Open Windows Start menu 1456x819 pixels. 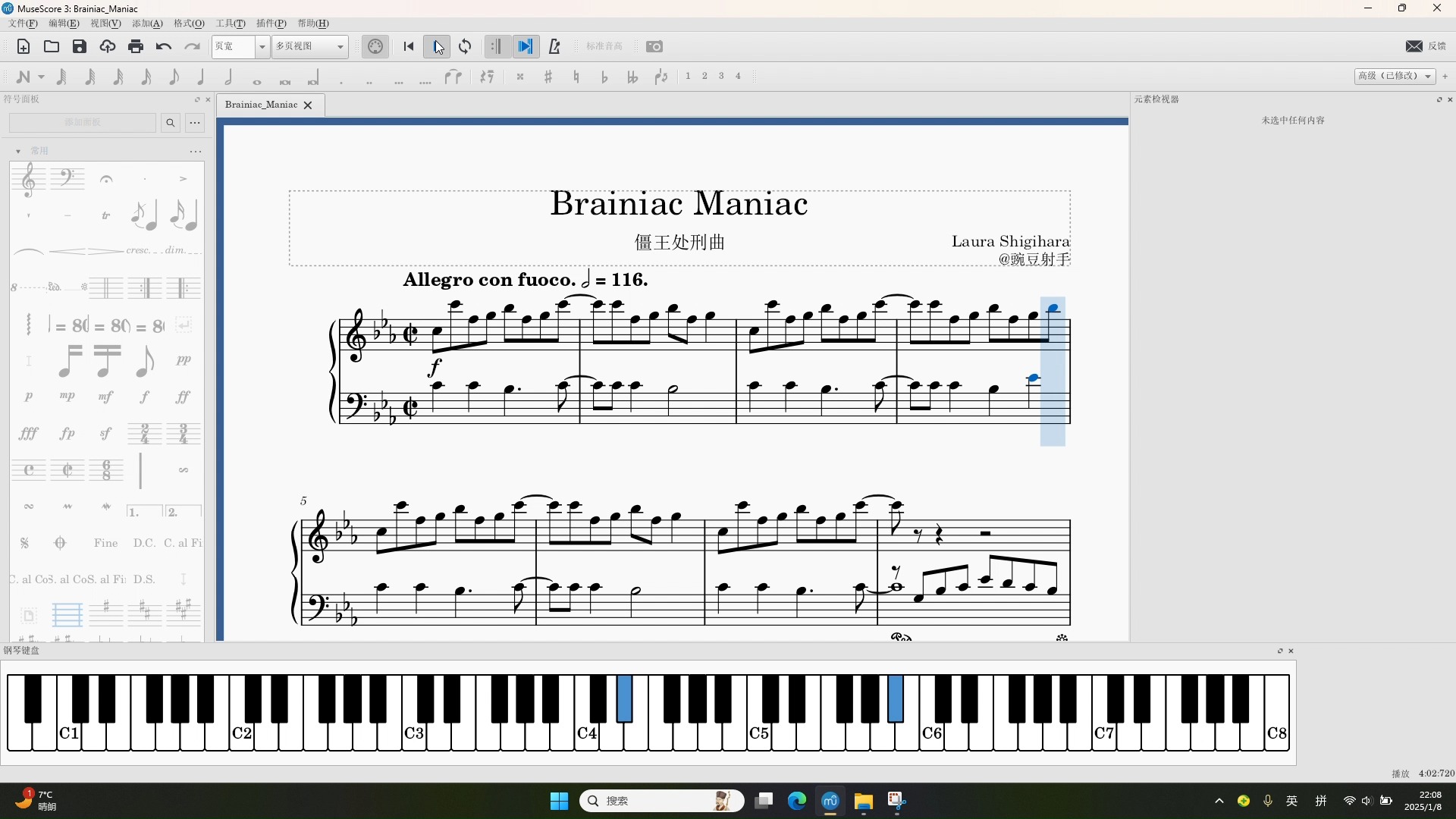[559, 801]
